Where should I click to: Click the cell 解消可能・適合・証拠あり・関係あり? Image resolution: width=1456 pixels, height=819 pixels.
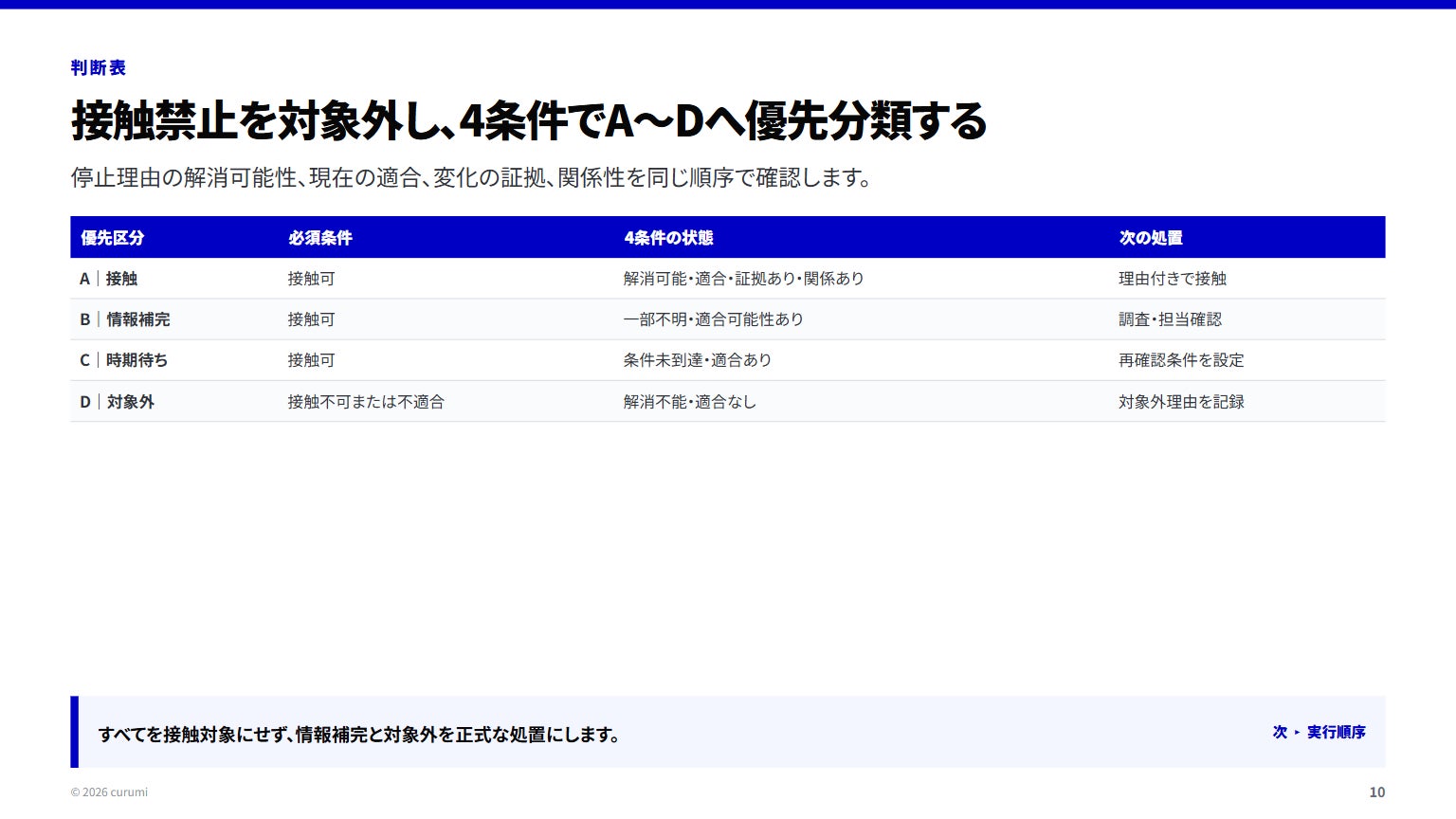[744, 279]
